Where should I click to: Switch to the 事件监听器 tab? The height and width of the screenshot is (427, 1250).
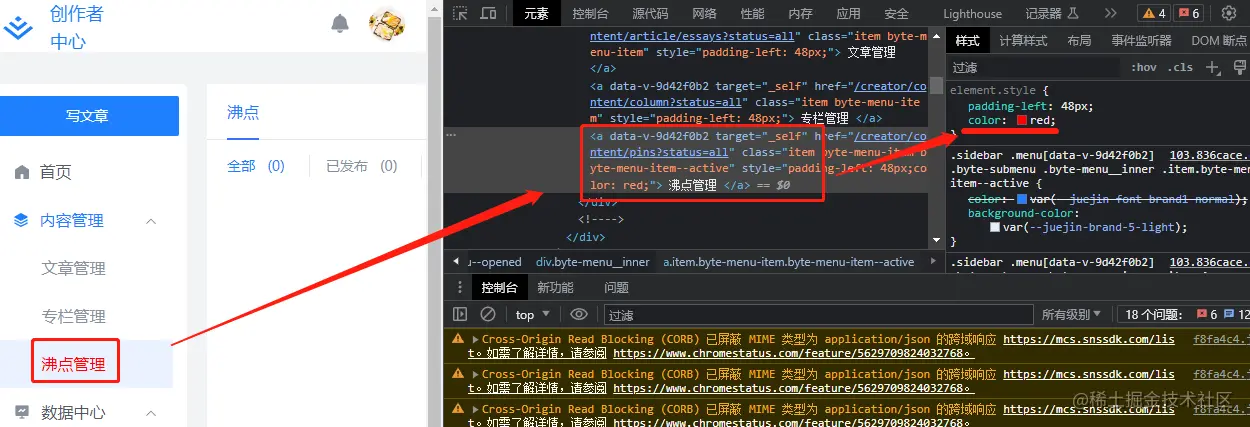pyautogui.click(x=1141, y=40)
